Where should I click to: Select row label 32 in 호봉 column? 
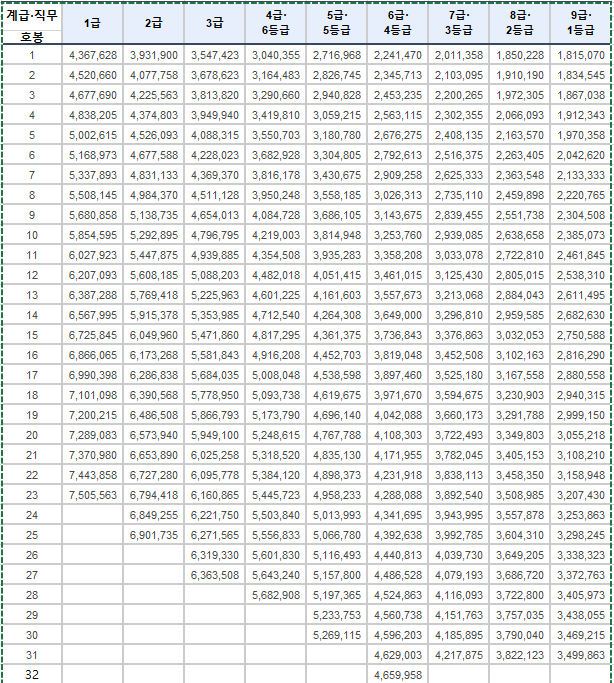tap(32, 675)
